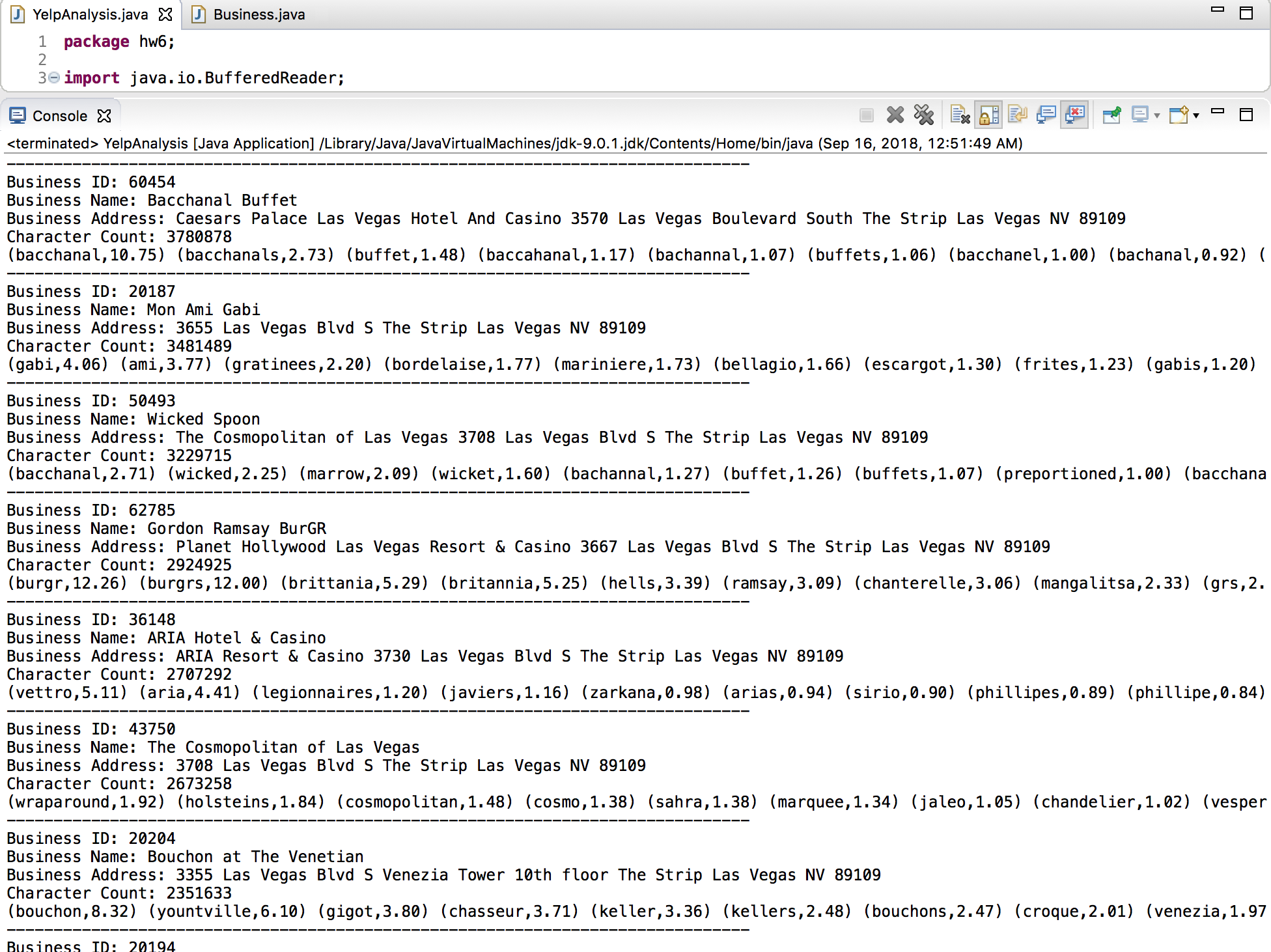Click 'Business Name: Bacchanal Buffet' line
This screenshot has width=1271, height=952.
[x=152, y=200]
